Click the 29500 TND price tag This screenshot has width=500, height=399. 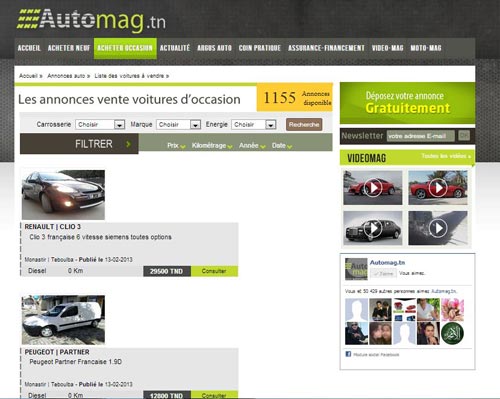coord(167,271)
